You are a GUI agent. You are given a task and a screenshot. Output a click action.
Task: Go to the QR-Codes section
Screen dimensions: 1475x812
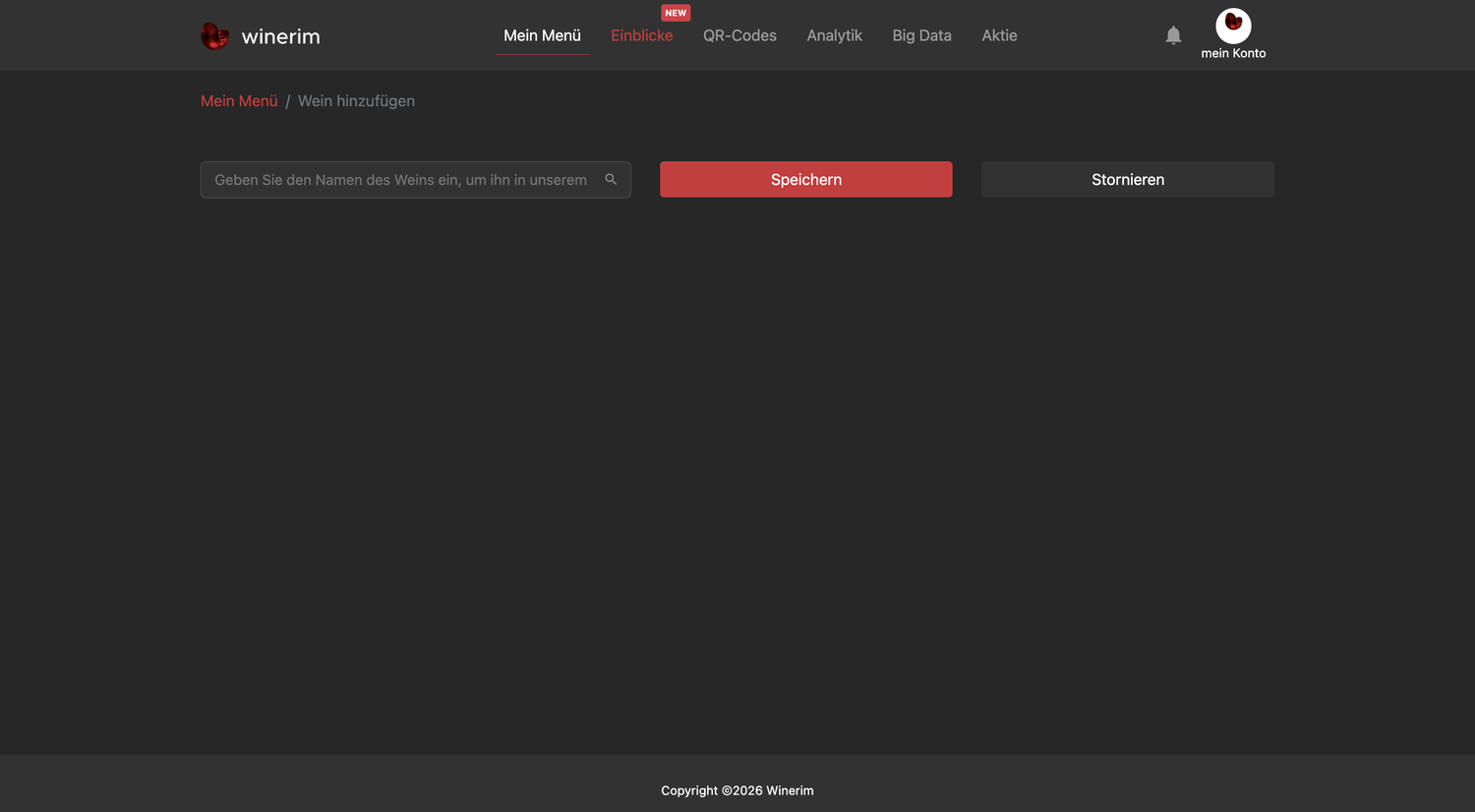pos(739,35)
